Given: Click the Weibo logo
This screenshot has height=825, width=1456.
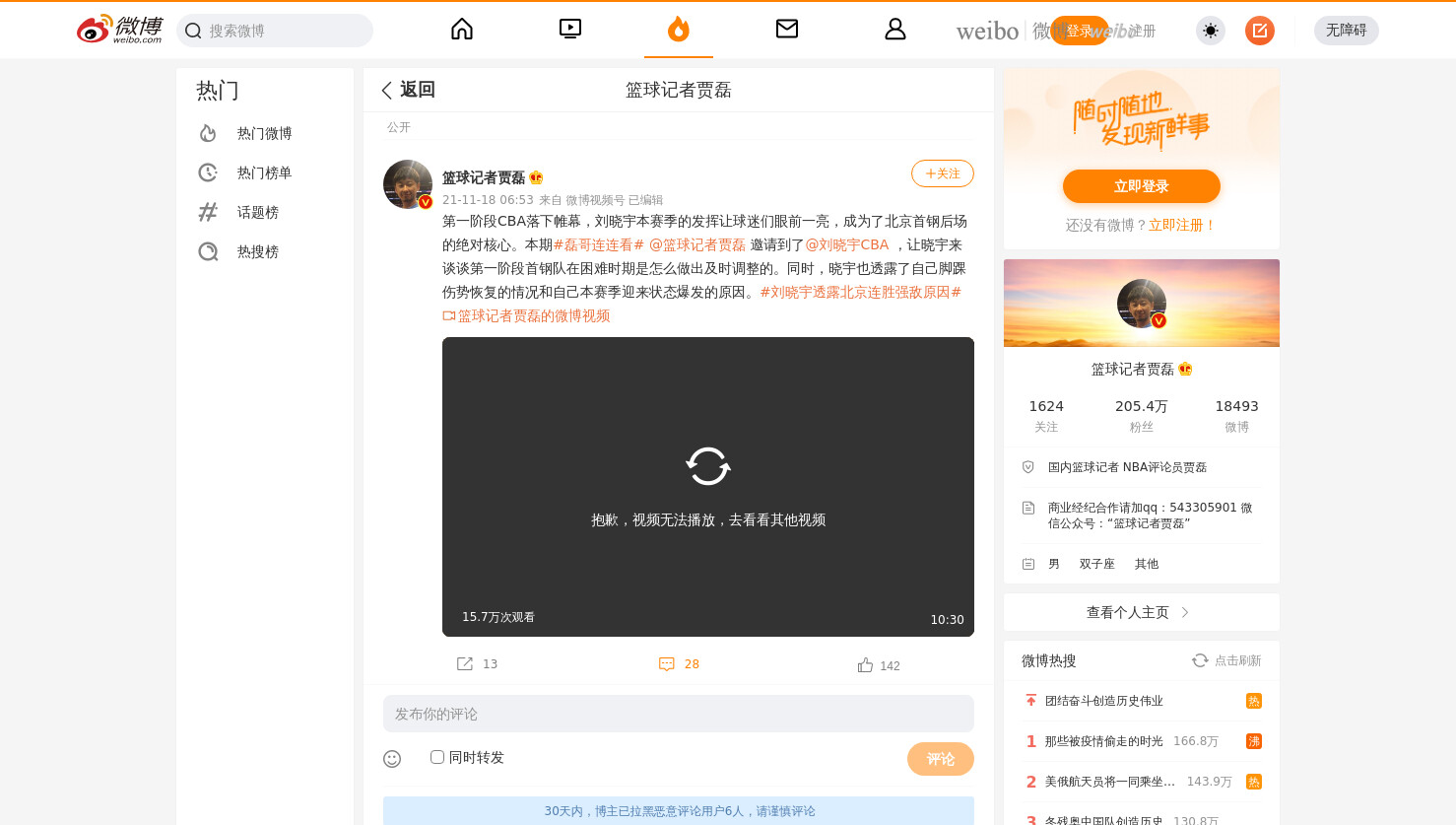Looking at the screenshot, I should tap(119, 30).
